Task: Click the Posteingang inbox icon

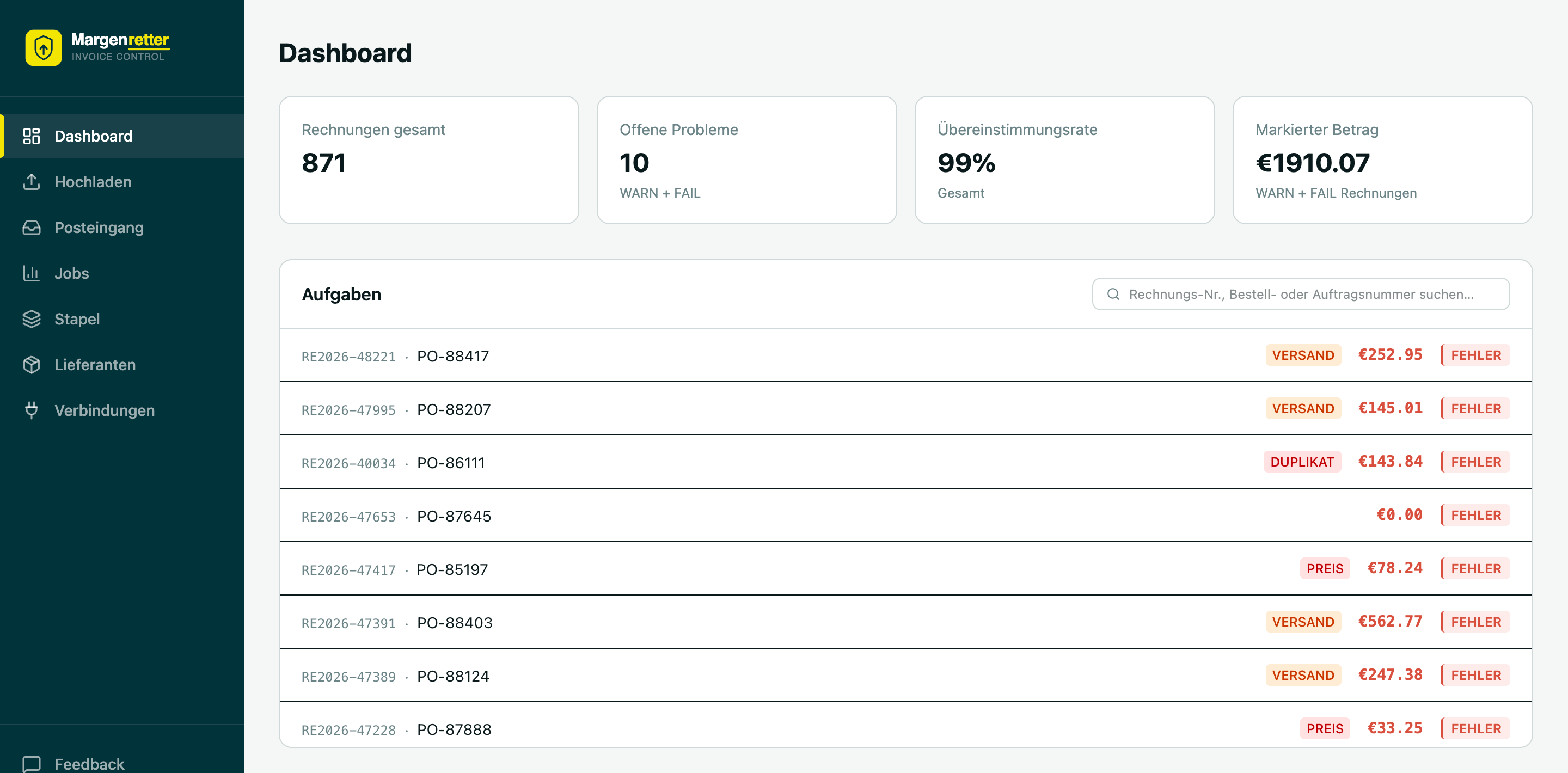Action: 31,227
